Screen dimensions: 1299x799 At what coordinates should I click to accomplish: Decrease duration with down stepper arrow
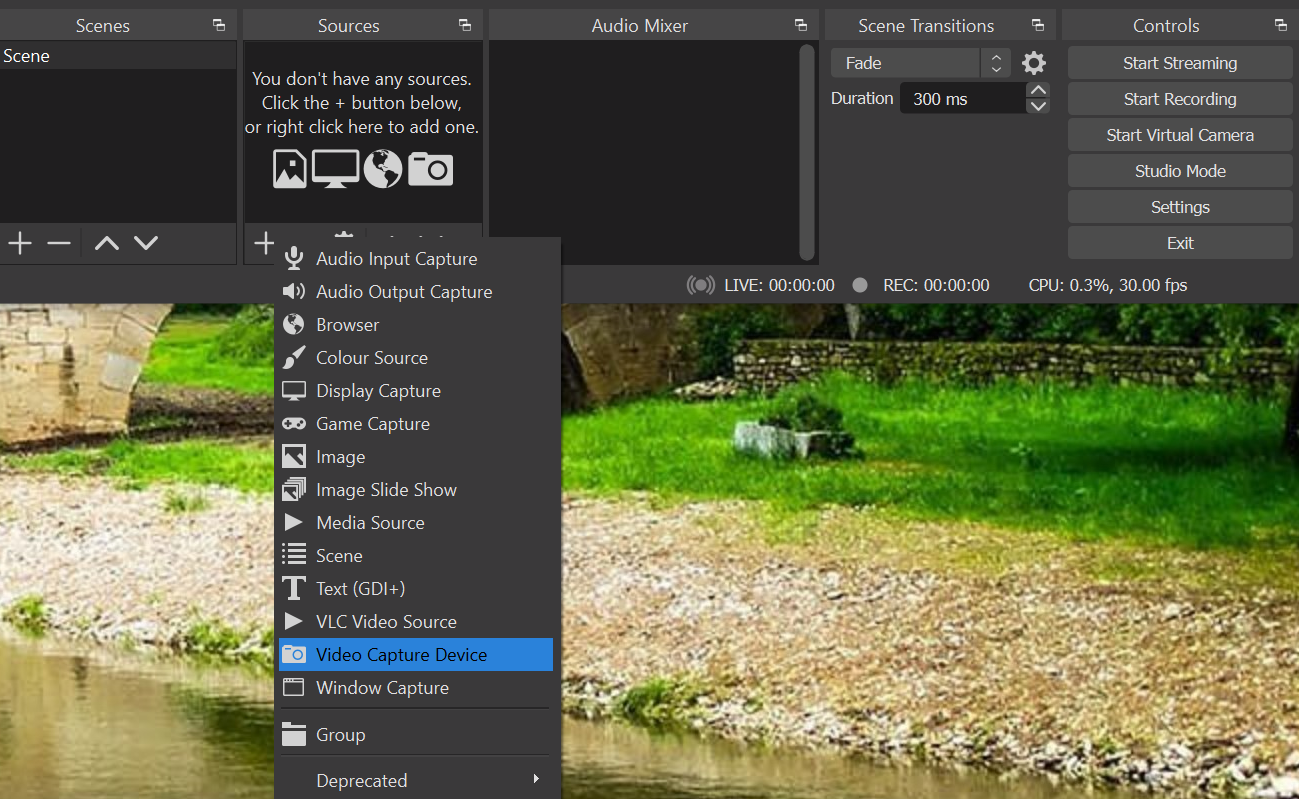[1038, 106]
